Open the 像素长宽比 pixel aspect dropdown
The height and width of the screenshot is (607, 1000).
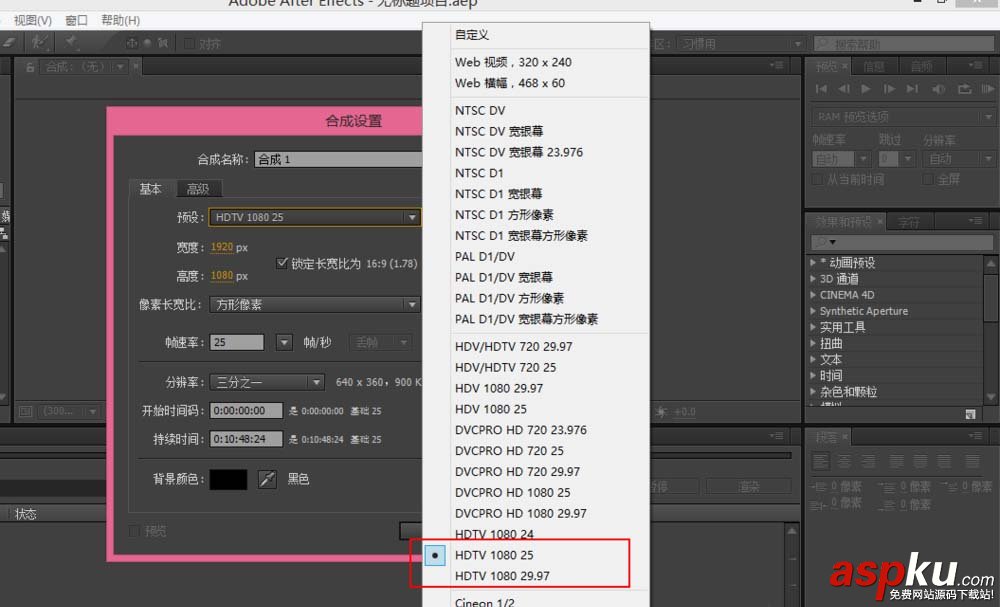314,305
